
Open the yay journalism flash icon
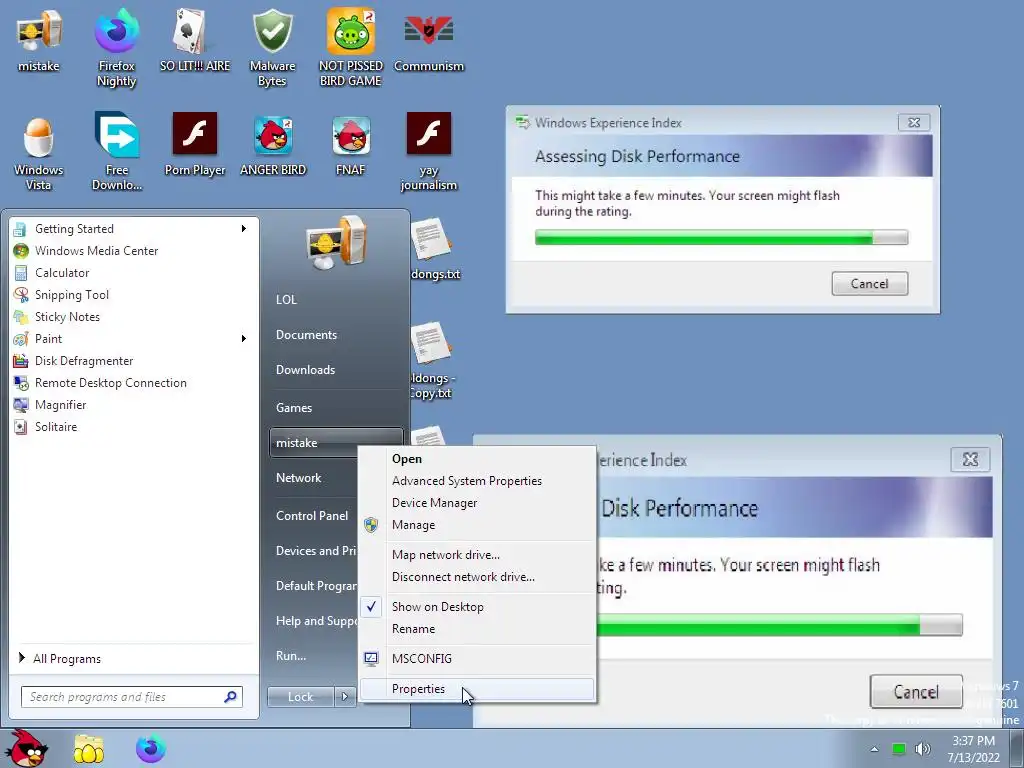coord(428,152)
